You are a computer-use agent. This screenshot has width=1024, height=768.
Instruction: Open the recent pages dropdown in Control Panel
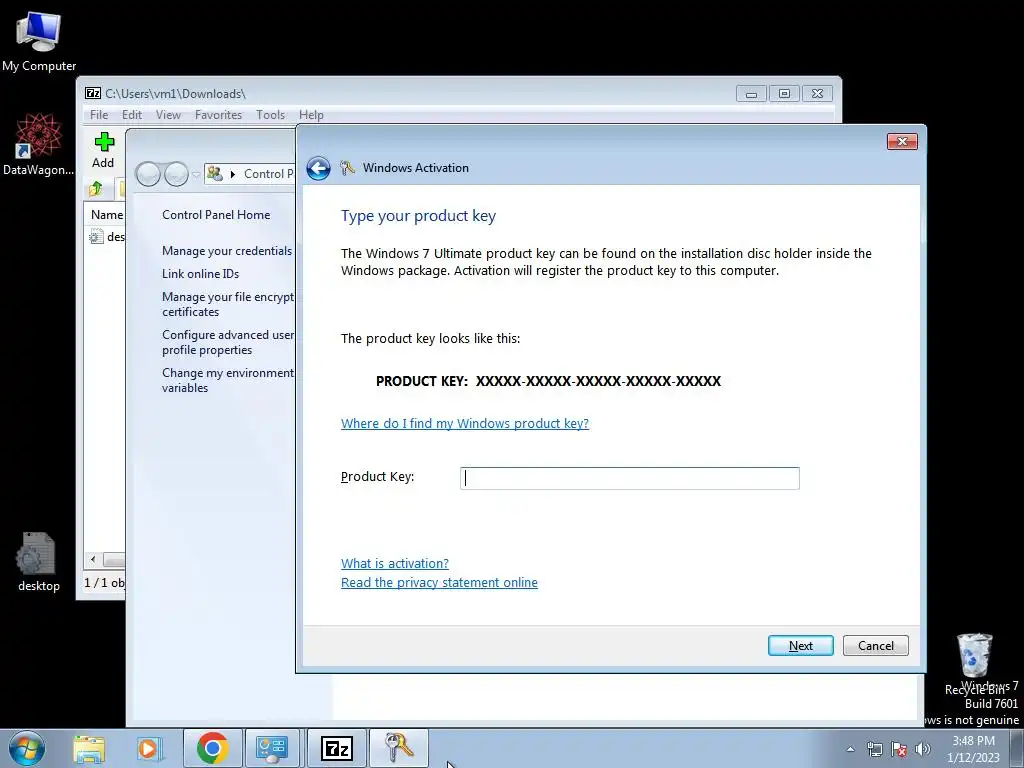[x=196, y=175]
